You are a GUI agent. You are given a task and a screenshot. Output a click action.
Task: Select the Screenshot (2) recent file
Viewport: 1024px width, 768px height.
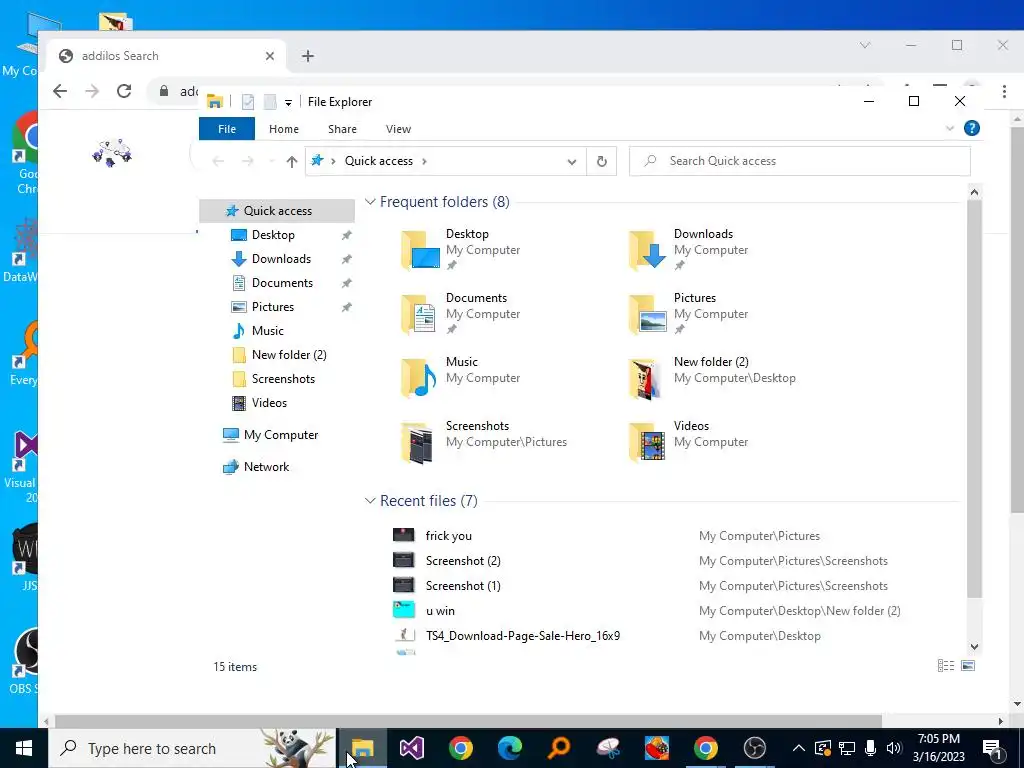pos(462,561)
